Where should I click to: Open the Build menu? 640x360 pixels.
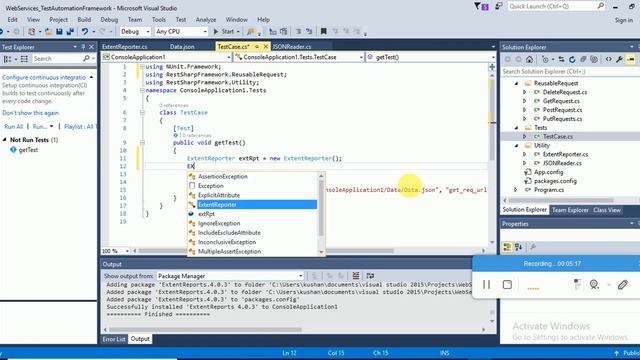coord(84,20)
